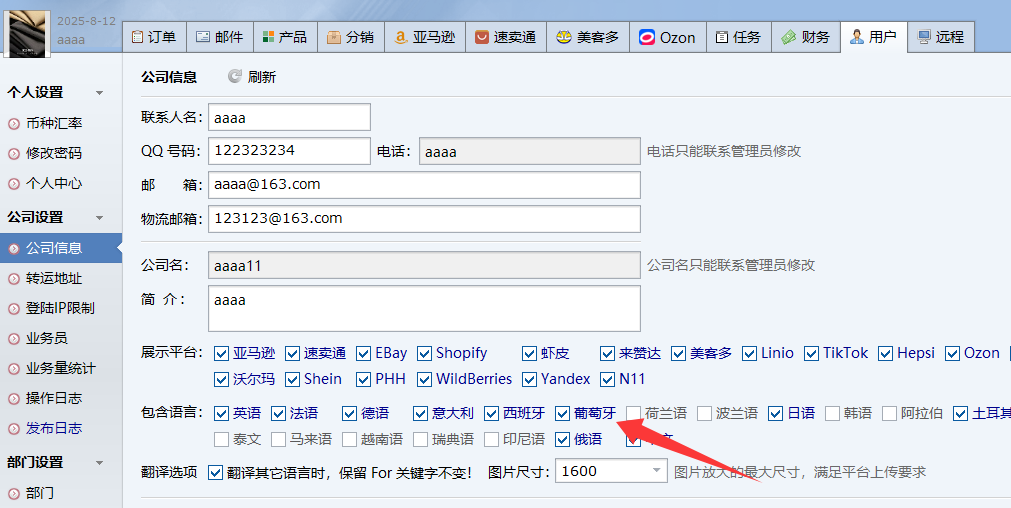Collapse the 公司设置 section arrow

(x=99, y=217)
